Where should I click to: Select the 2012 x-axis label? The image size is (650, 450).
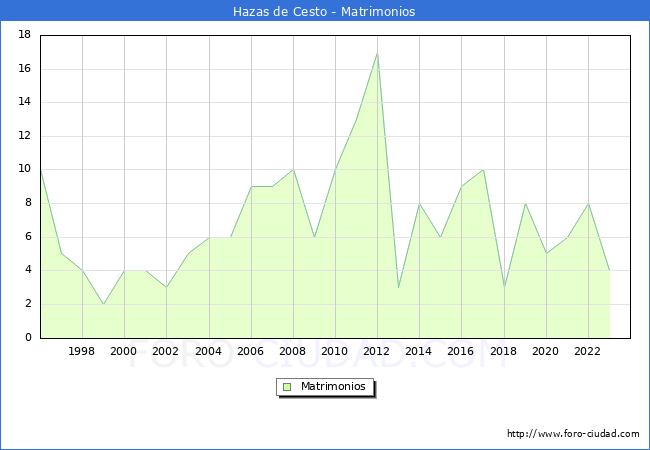pos(377,351)
